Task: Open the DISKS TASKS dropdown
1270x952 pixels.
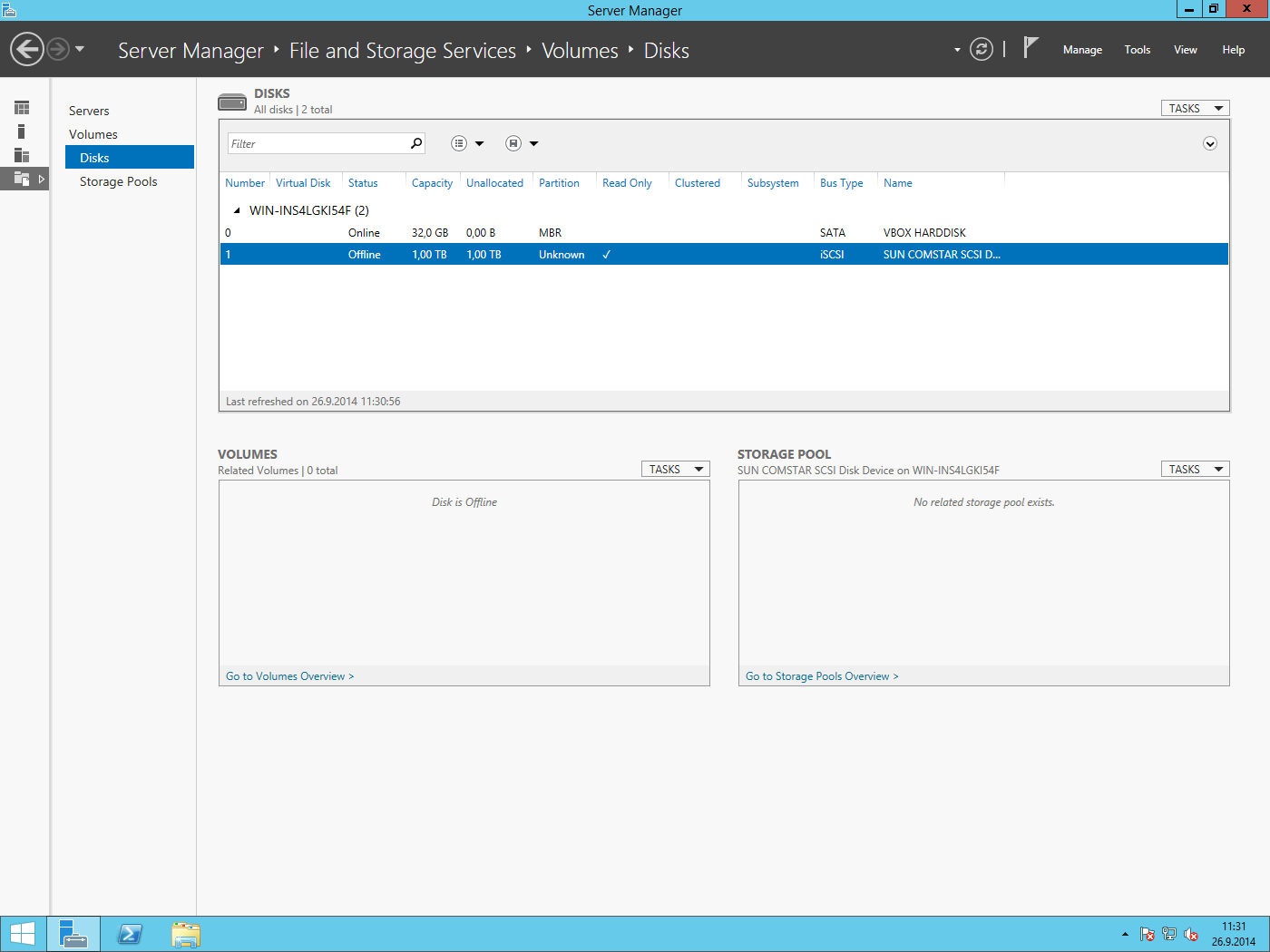Action: coord(1195,108)
